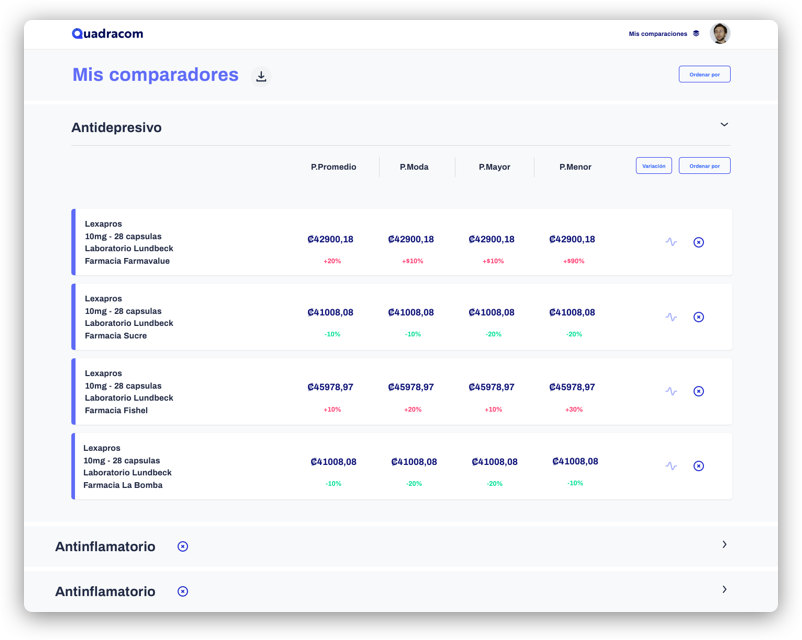Remove the Farmacia Sucre comparison row
The image size is (802, 640).
699,317
